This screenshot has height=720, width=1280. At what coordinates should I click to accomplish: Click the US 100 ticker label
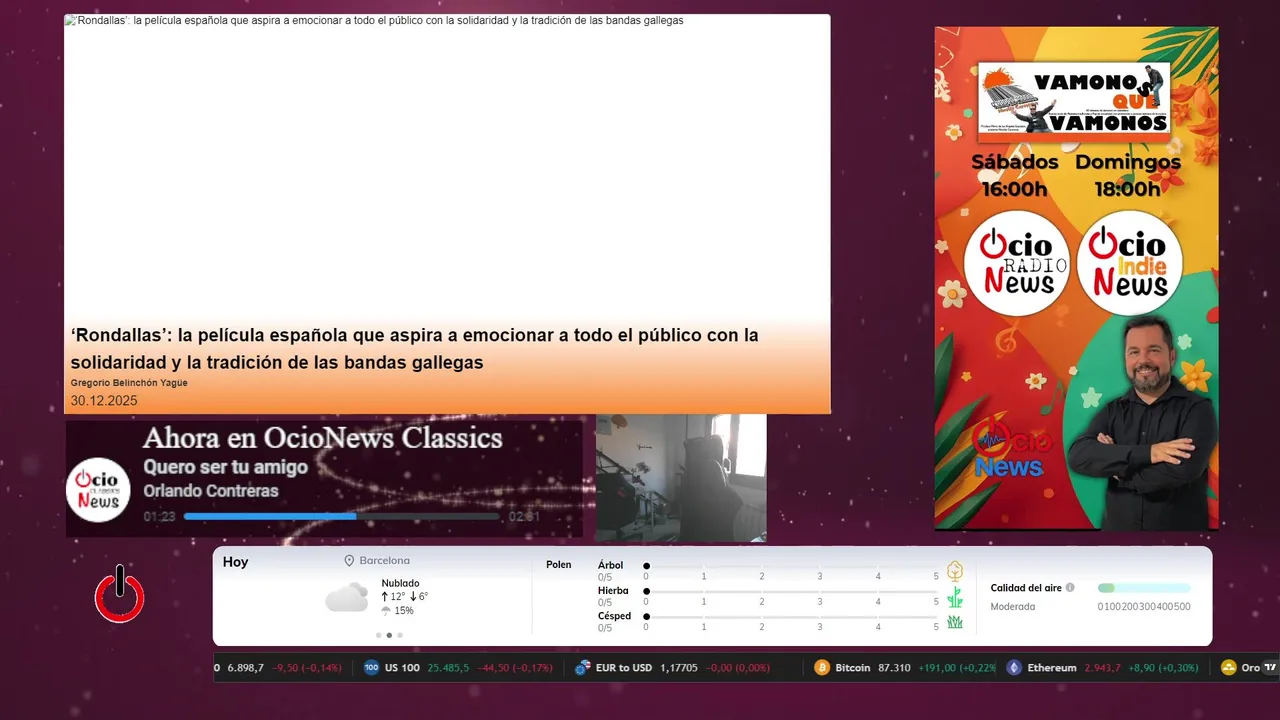(x=403, y=668)
